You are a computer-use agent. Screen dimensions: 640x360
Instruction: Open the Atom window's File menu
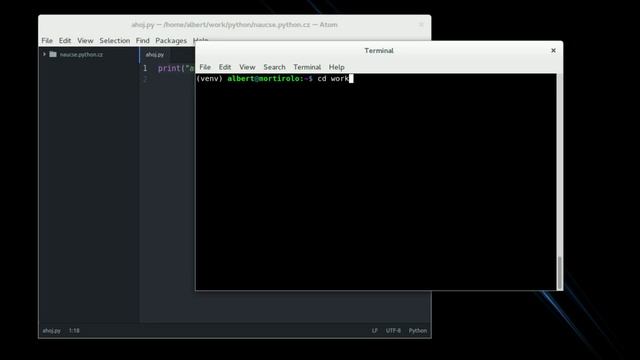(x=47, y=40)
